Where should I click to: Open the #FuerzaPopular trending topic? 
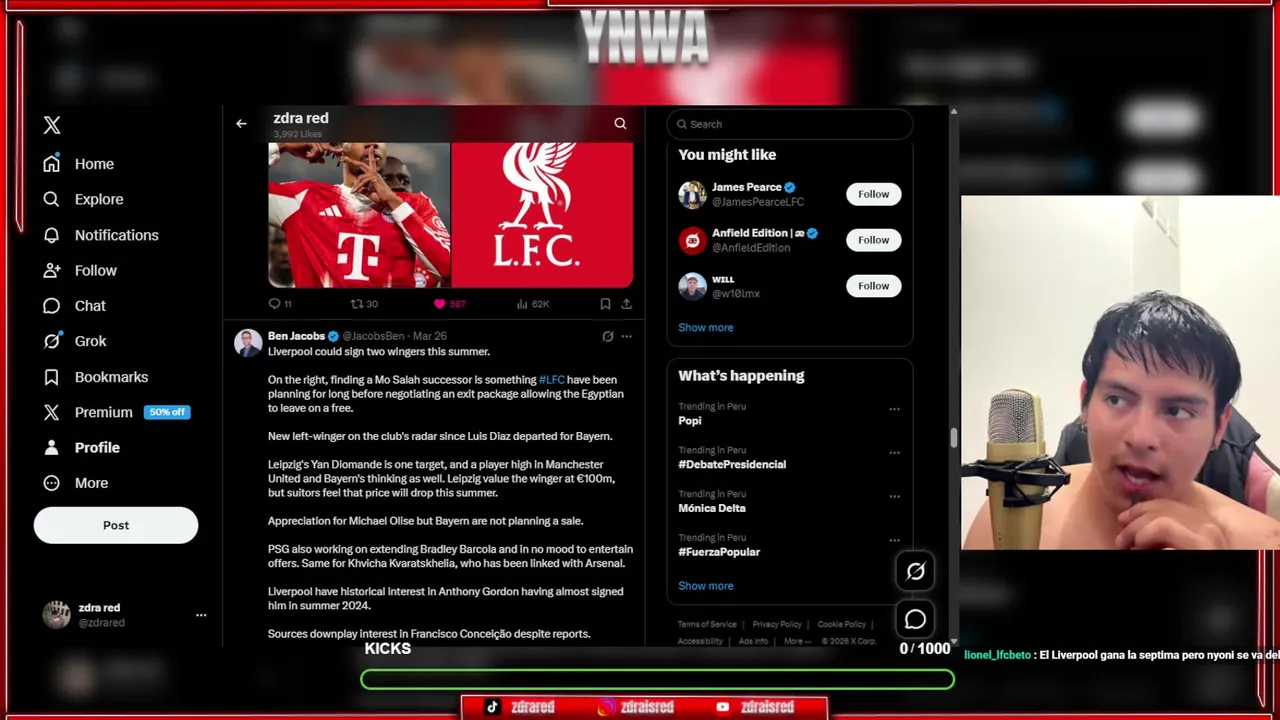(x=719, y=552)
